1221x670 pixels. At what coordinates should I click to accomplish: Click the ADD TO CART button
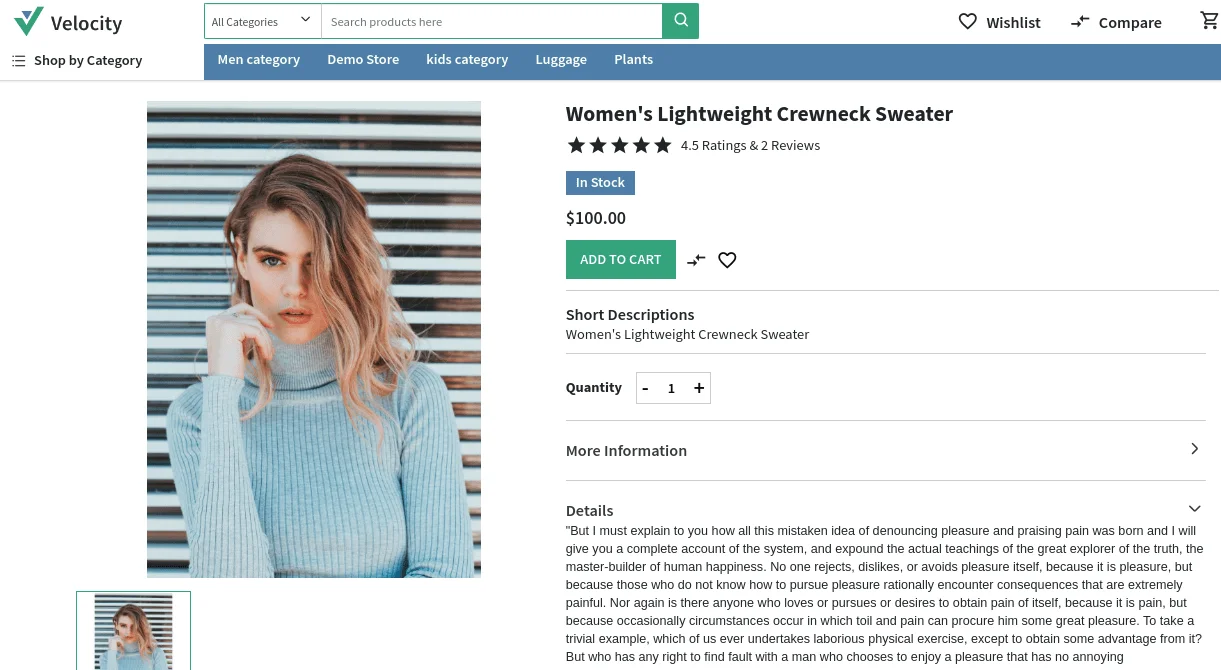pos(621,260)
